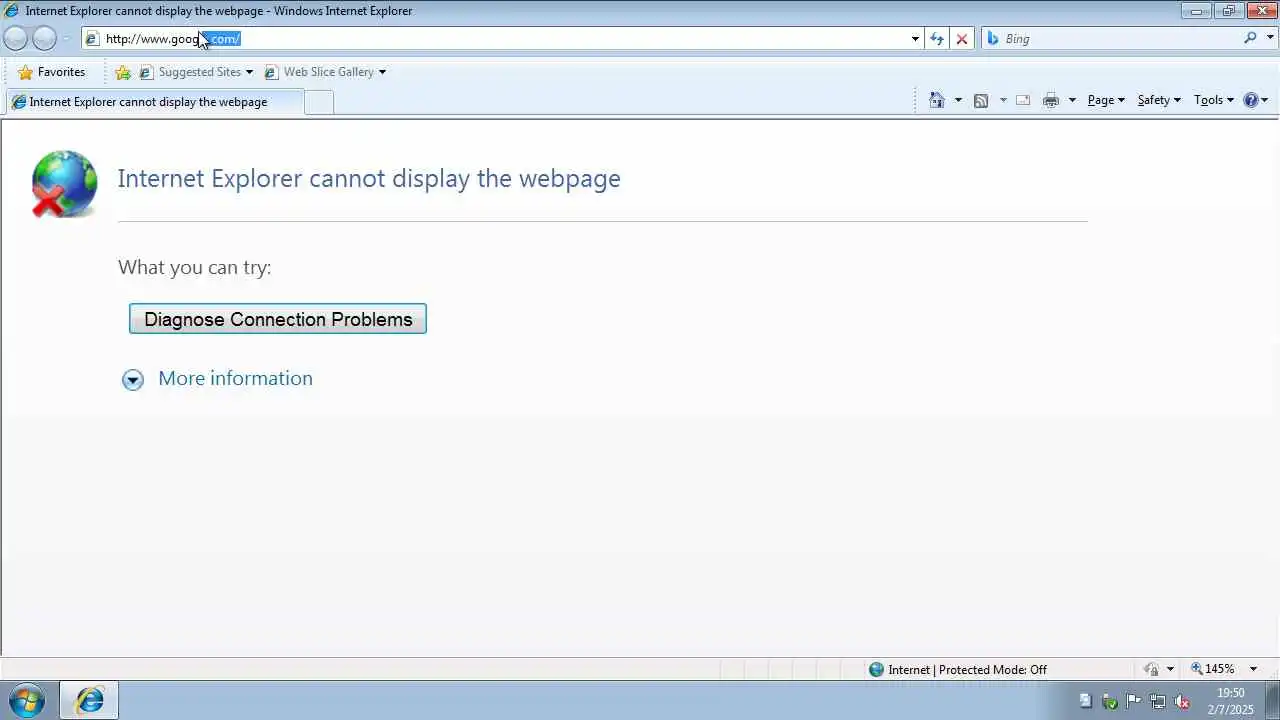Click the security lock status bar icon
Screen dimensions: 1280x720
(x=1152, y=669)
